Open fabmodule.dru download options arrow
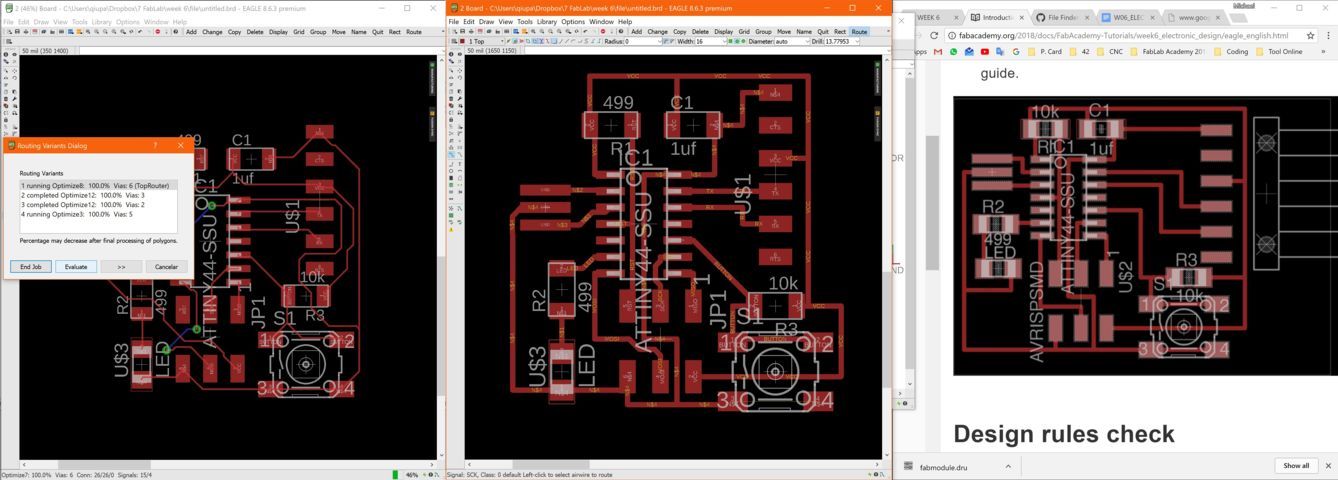Screen dimensions: 1338x480 pyautogui.click(x=1008, y=466)
